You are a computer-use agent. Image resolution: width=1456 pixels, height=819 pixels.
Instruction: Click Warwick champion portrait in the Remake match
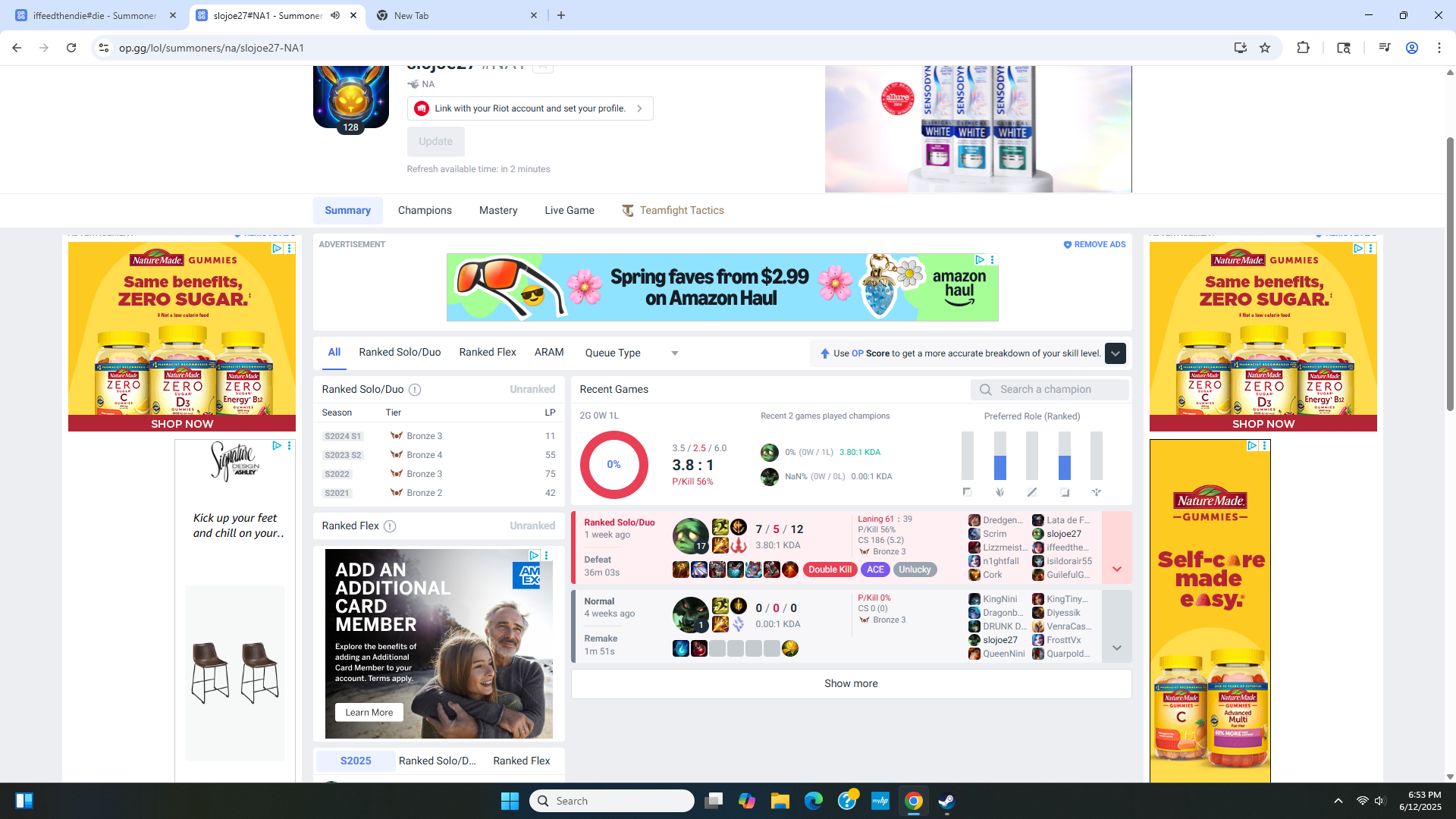coord(690,615)
